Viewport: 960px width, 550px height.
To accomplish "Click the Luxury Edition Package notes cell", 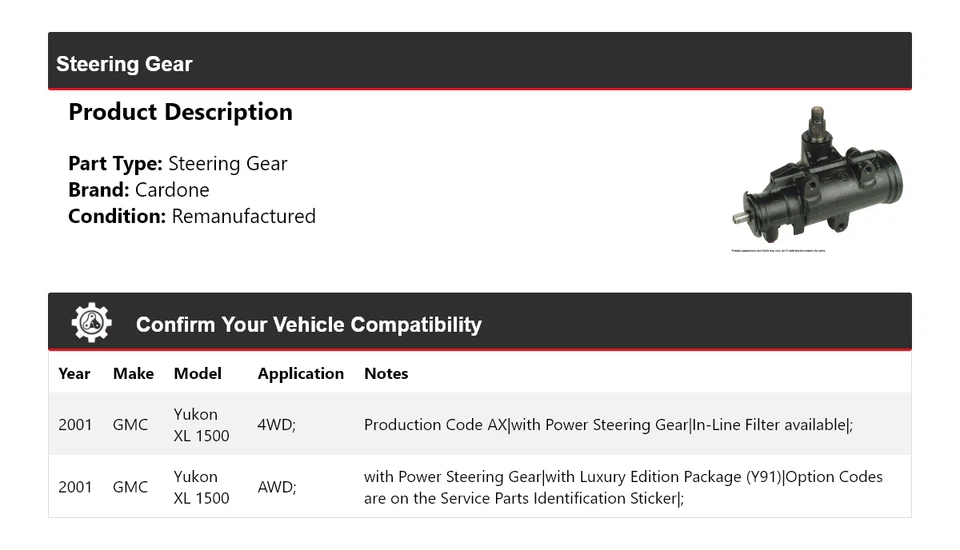I will click(623, 487).
